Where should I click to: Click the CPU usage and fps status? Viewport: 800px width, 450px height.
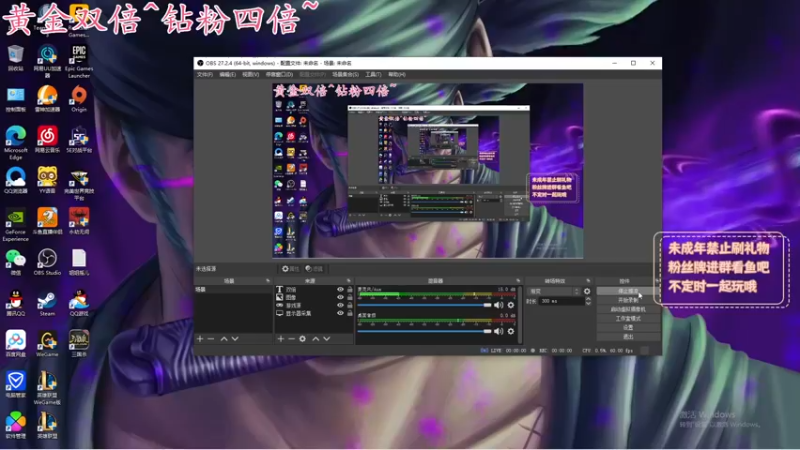pyautogui.click(x=607, y=351)
